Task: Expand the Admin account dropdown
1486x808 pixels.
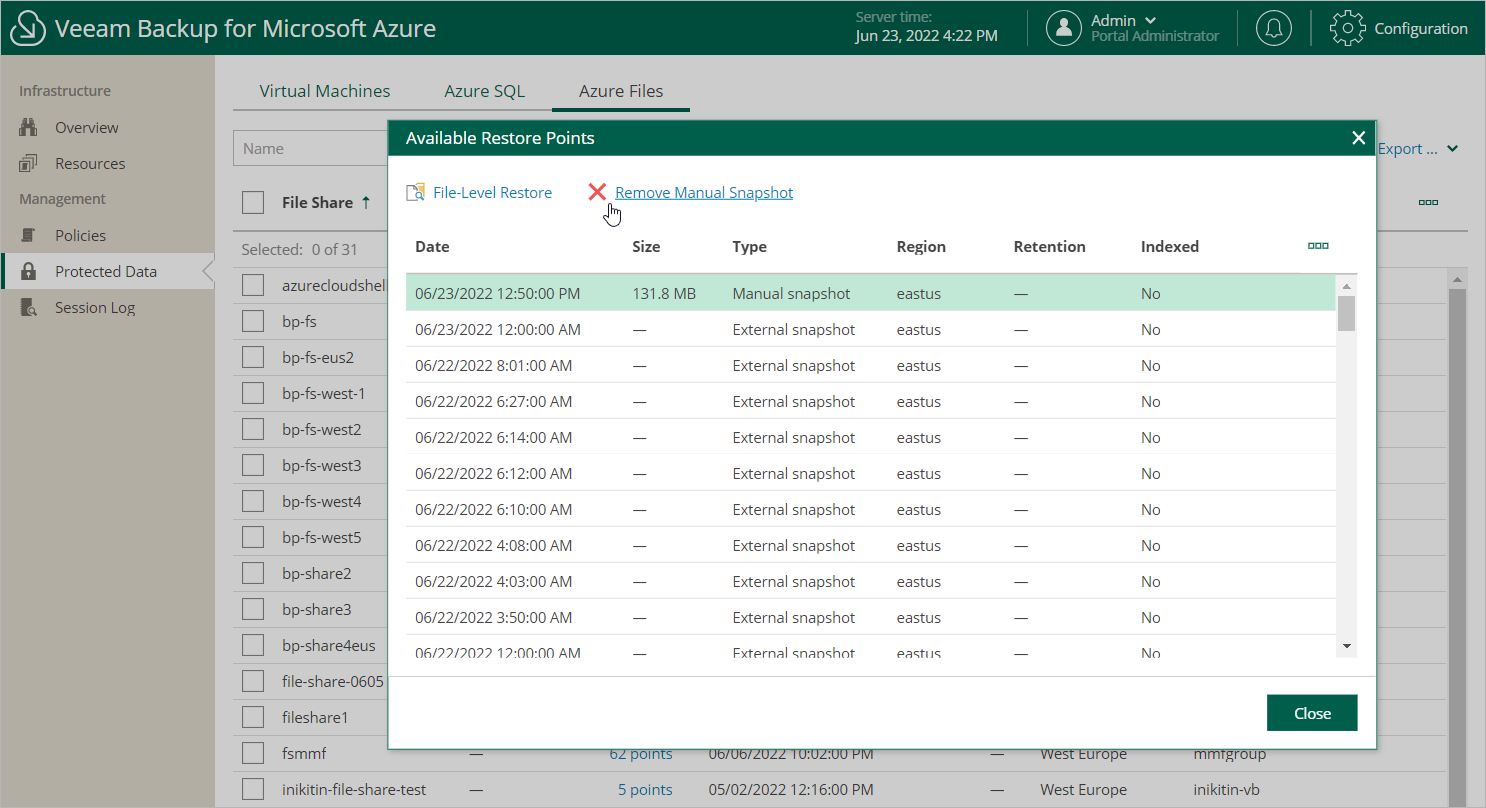Action: [x=1150, y=20]
